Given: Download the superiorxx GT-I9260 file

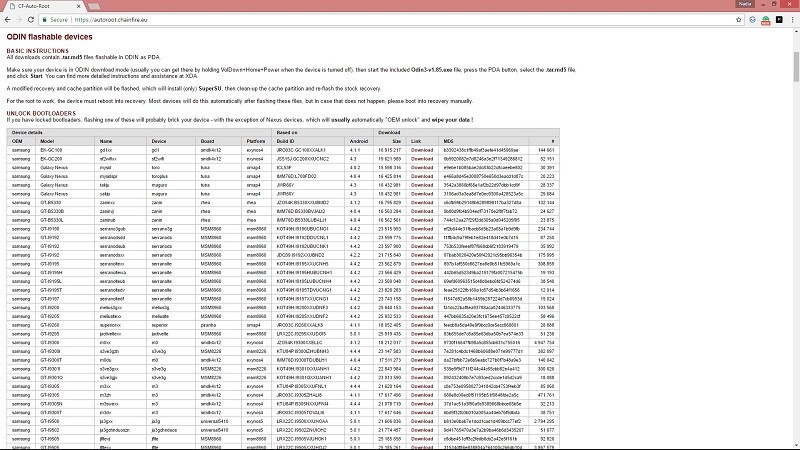Looking at the screenshot, I should [x=422, y=325].
